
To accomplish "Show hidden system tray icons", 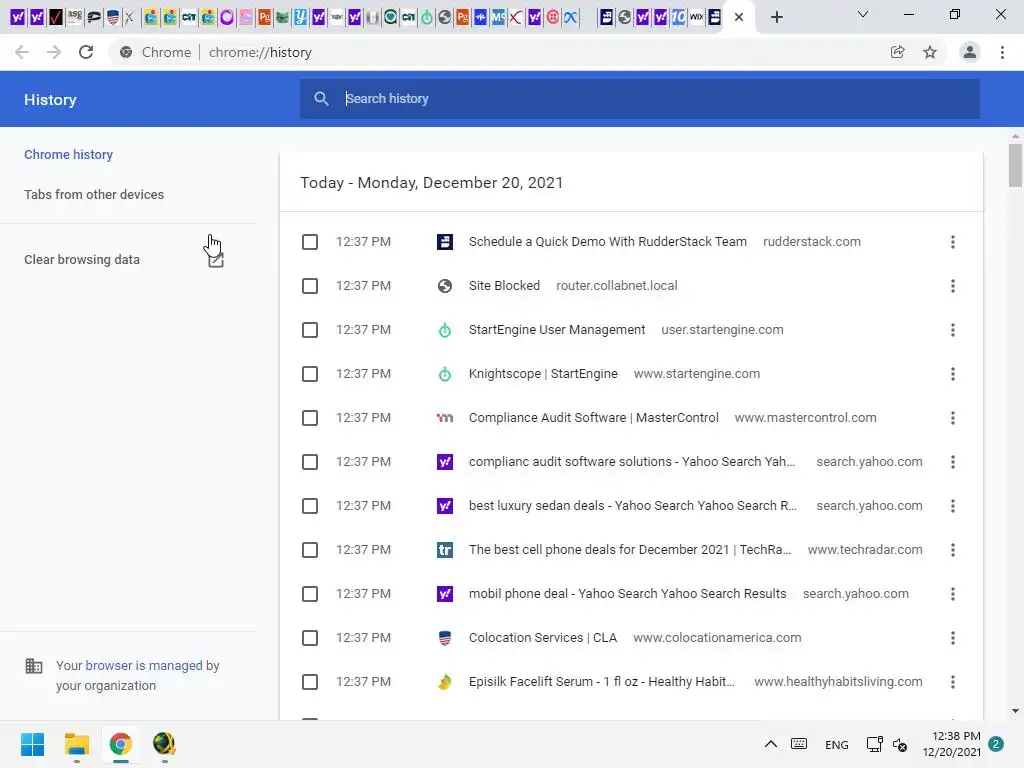I will [771, 744].
